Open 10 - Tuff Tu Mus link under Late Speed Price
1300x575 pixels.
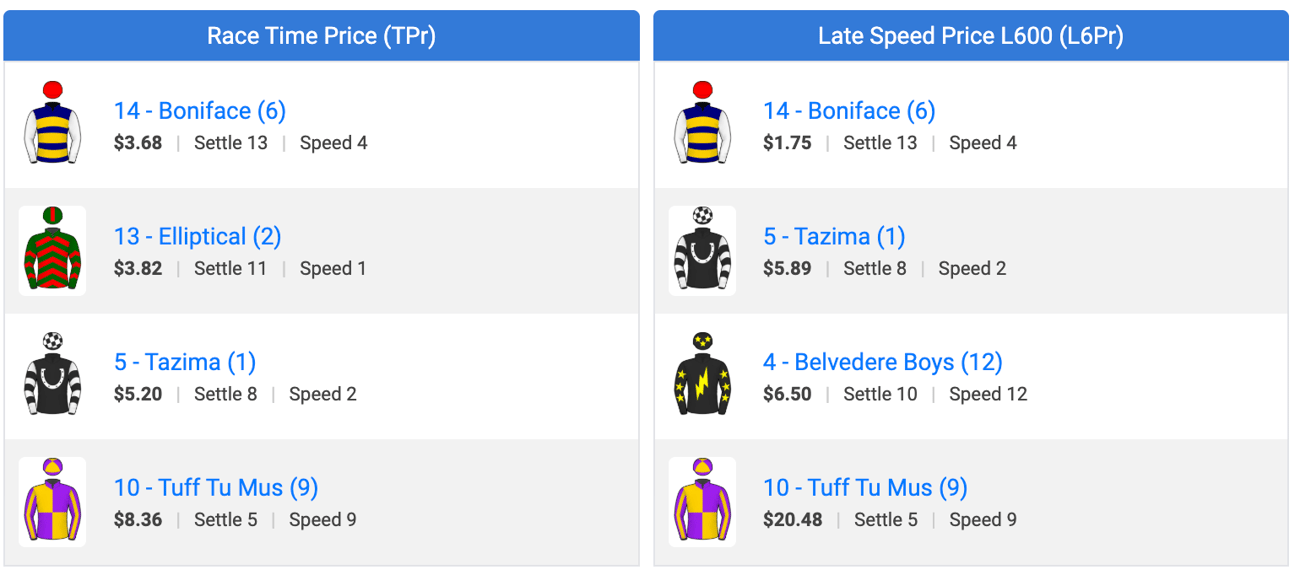866,488
